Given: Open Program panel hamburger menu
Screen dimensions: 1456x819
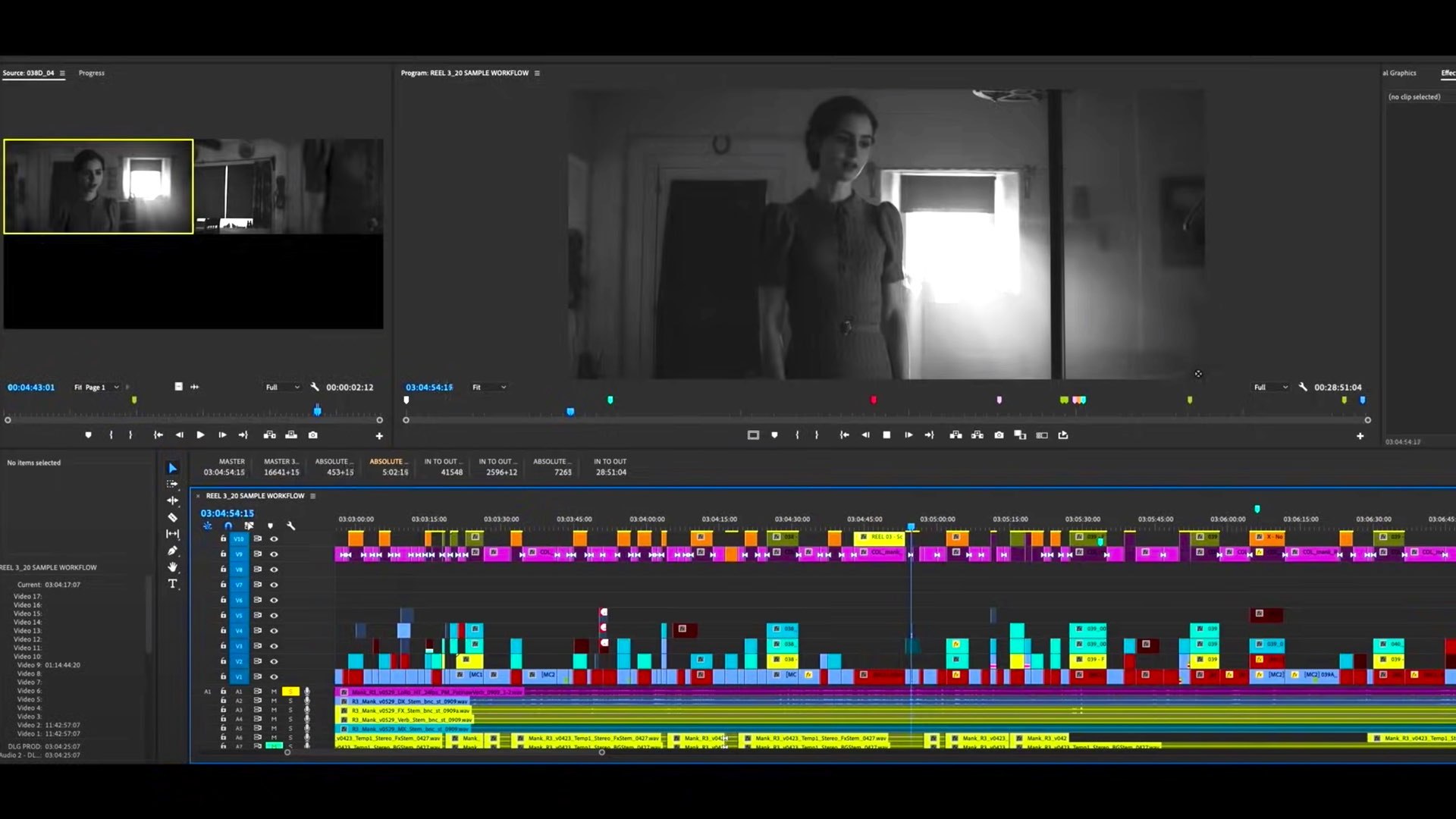Looking at the screenshot, I should click(537, 74).
